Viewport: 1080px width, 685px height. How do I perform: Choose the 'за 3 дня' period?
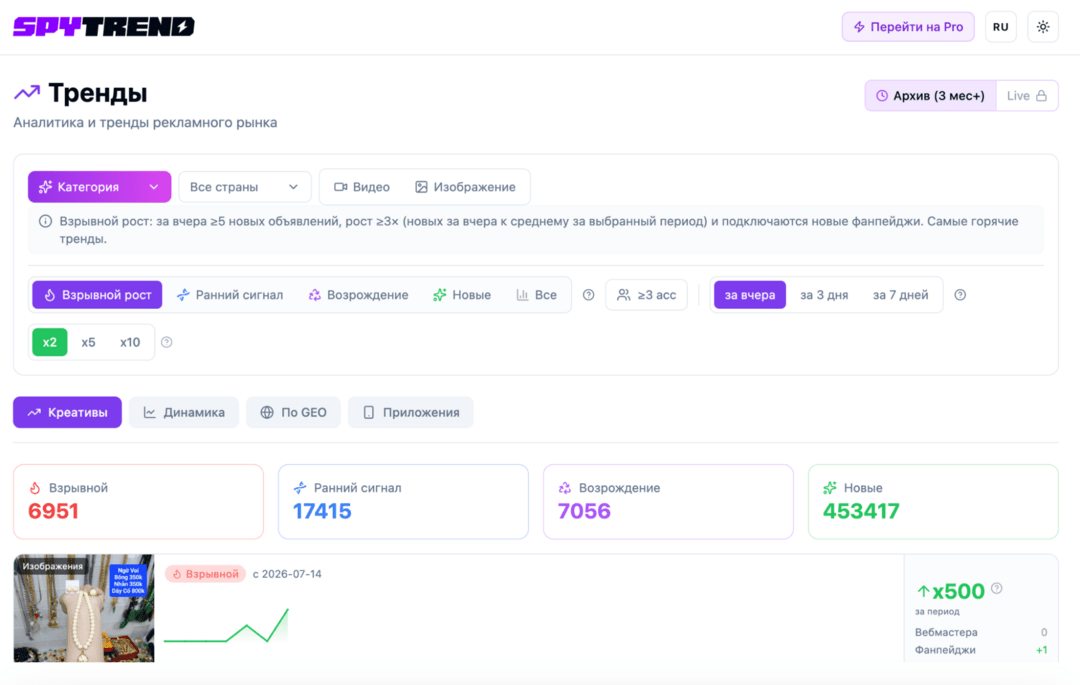click(824, 295)
